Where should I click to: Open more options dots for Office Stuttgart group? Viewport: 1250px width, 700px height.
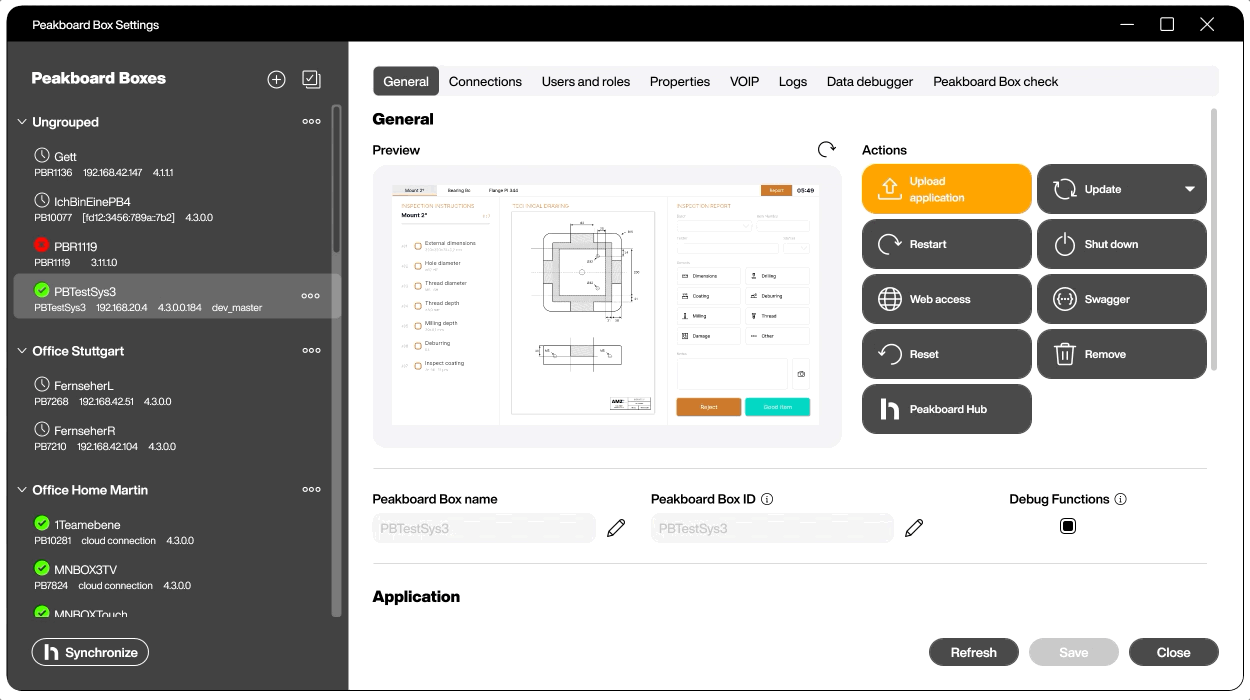pos(312,351)
